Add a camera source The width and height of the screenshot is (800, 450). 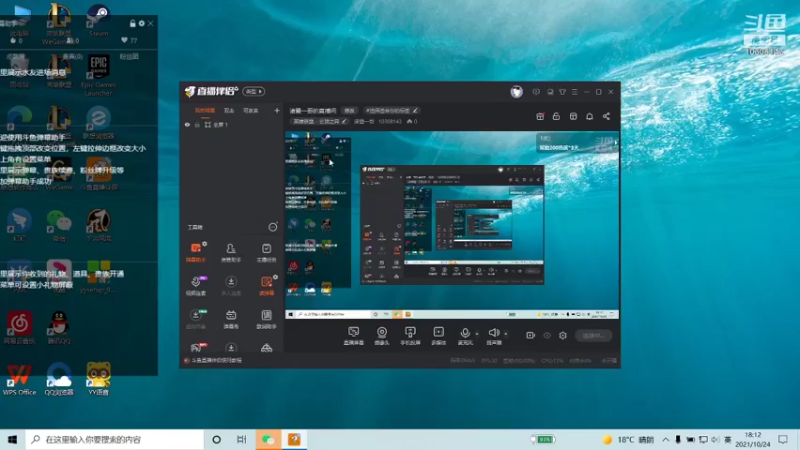382,336
